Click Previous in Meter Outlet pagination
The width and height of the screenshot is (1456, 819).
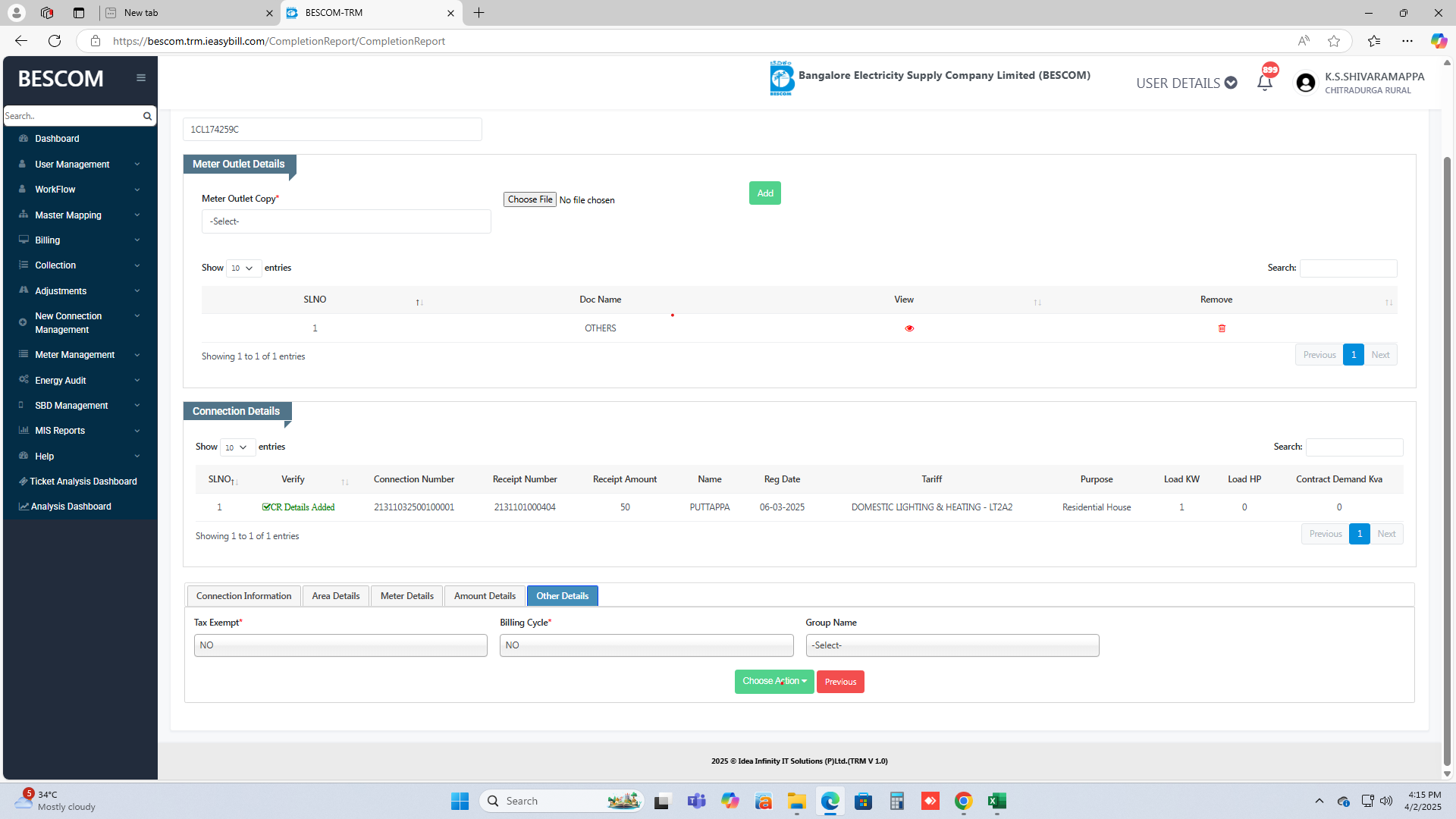1319,355
